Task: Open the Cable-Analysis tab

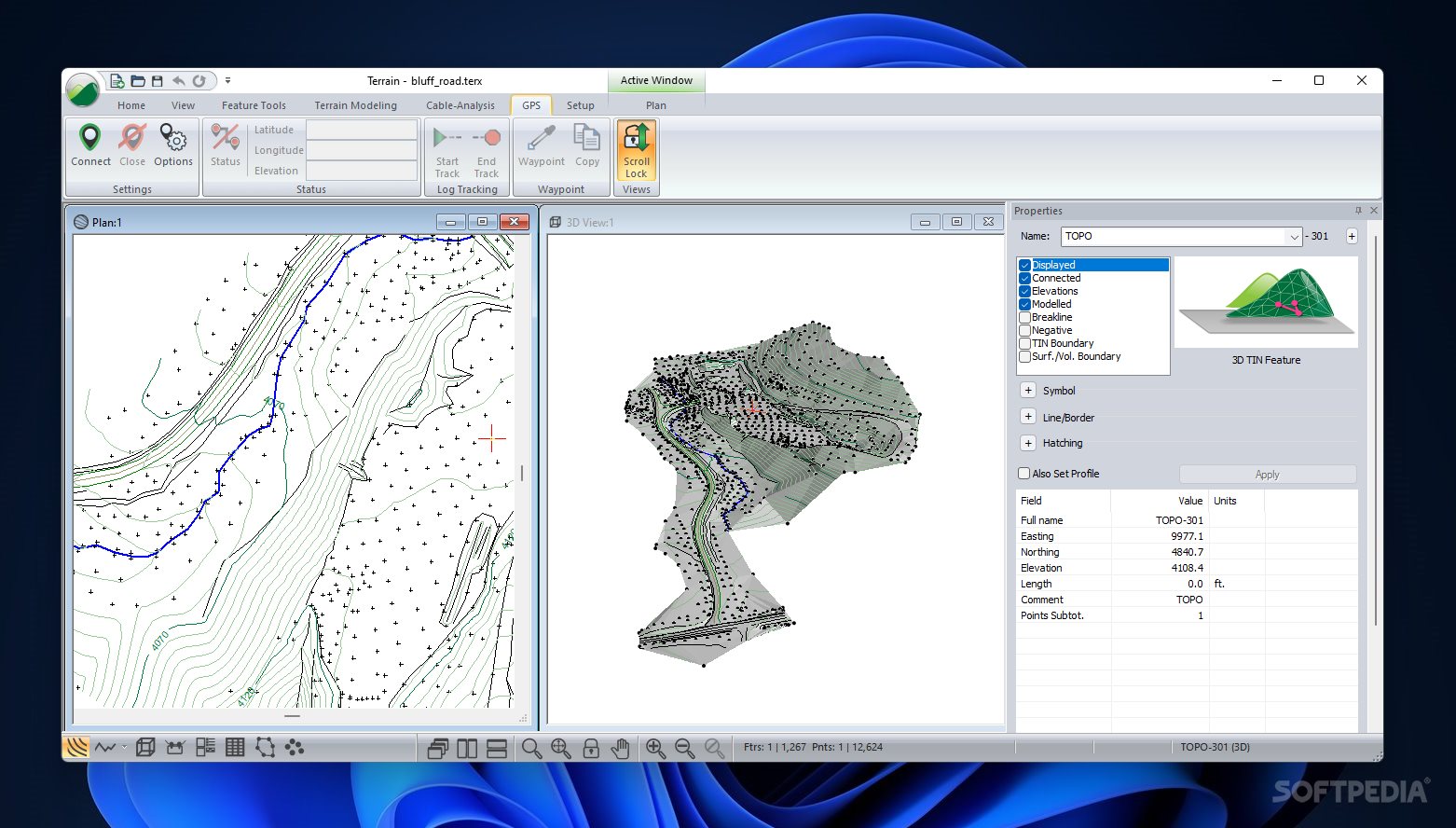Action: point(460,105)
